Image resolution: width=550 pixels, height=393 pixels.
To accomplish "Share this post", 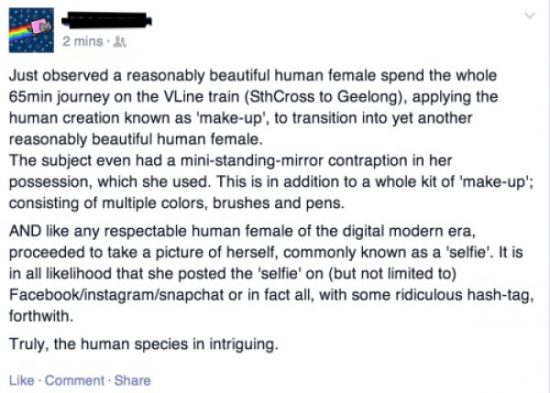I will [133, 380].
